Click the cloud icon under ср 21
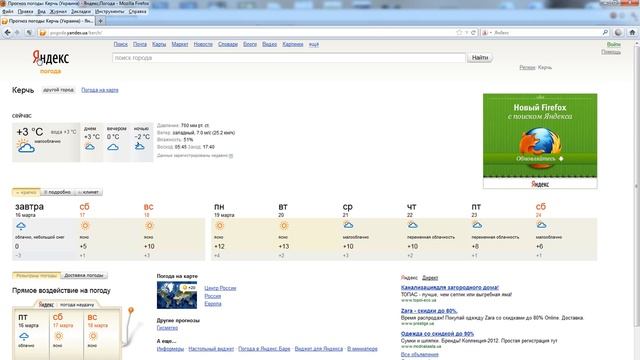 click(348, 225)
